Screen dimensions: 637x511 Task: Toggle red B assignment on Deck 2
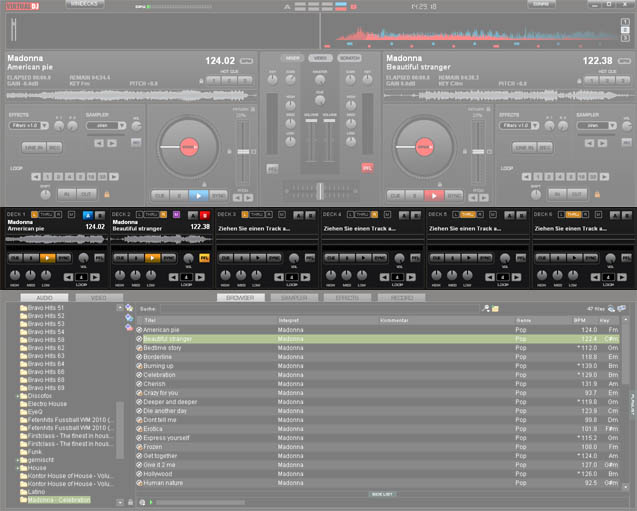click(205, 215)
